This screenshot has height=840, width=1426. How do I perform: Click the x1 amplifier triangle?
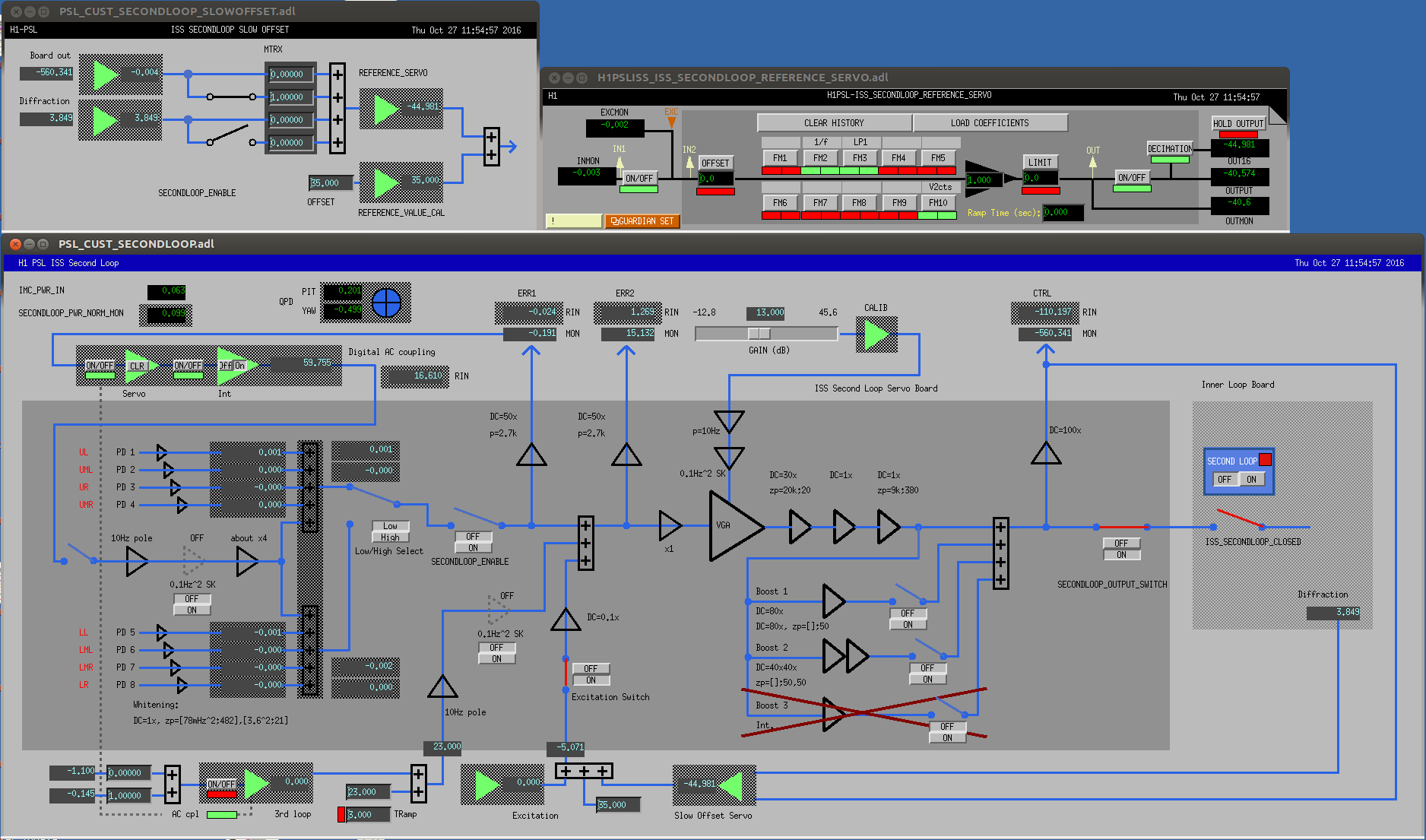[x=670, y=525]
